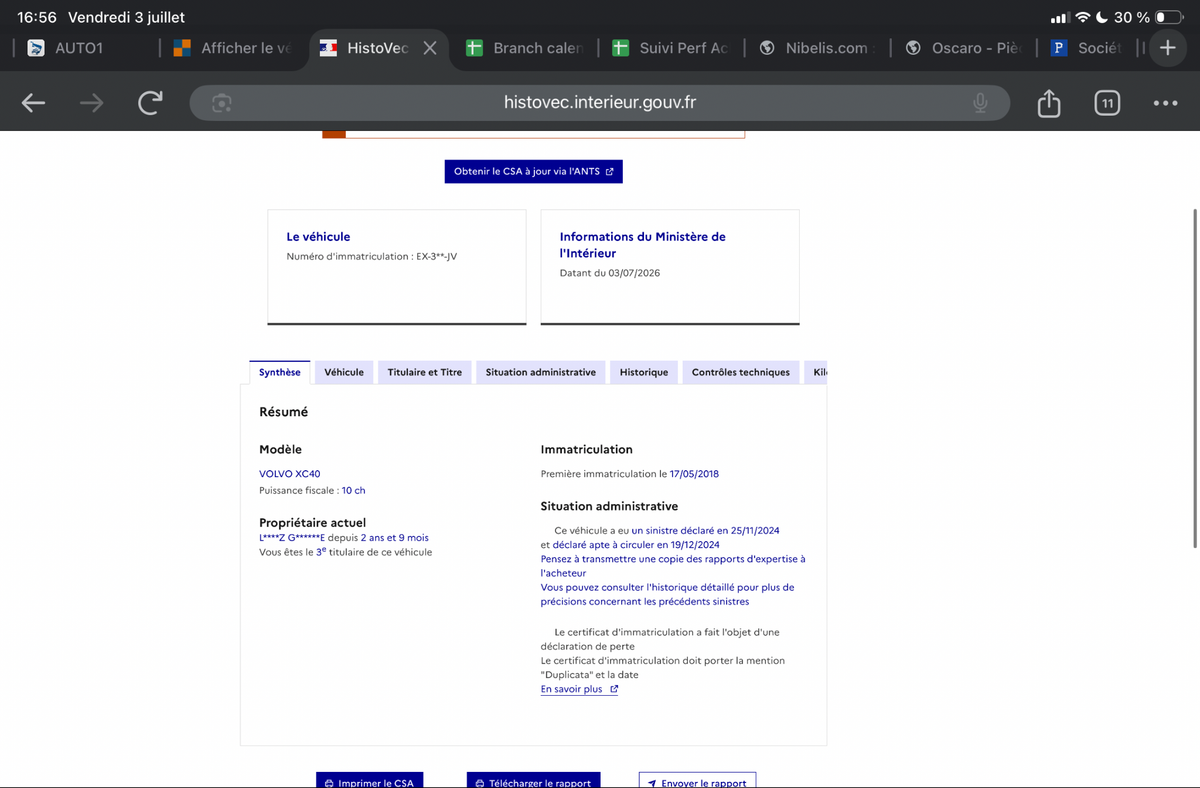Screen dimensions: 1200x788
Task: Reload the page with the refresh icon
Action: pos(150,103)
